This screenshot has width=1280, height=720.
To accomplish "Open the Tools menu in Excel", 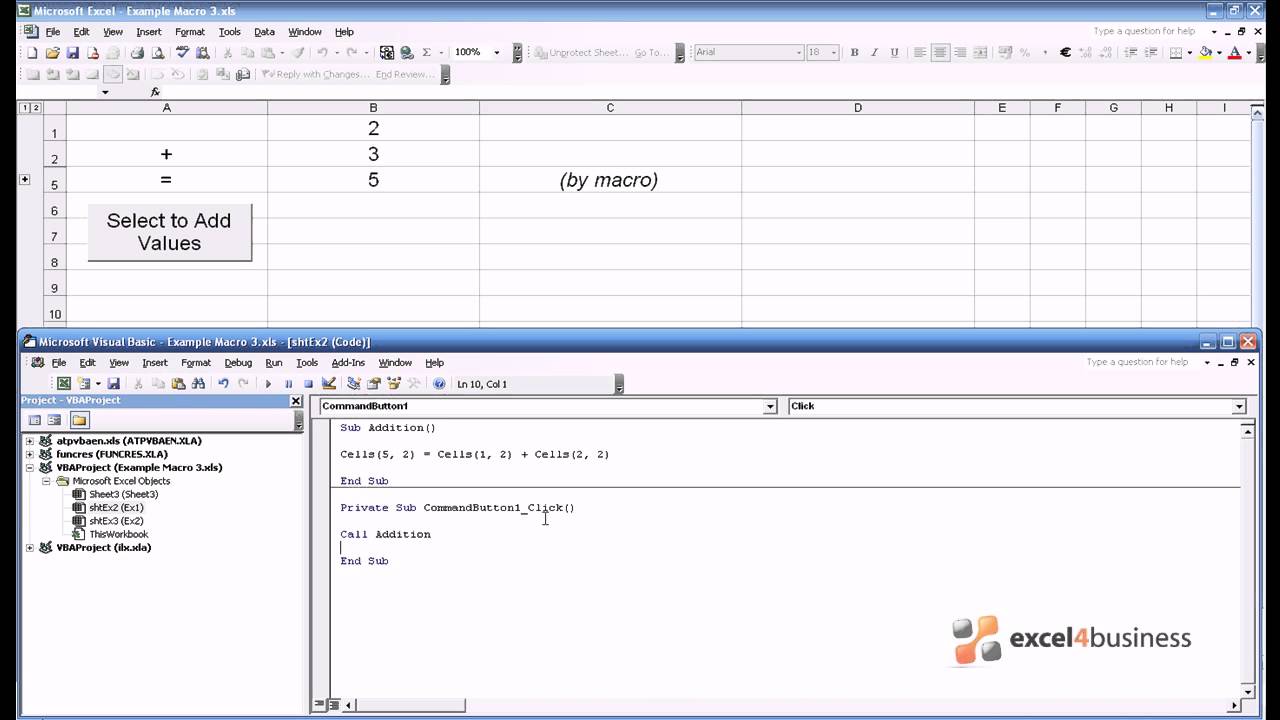I will point(229,32).
